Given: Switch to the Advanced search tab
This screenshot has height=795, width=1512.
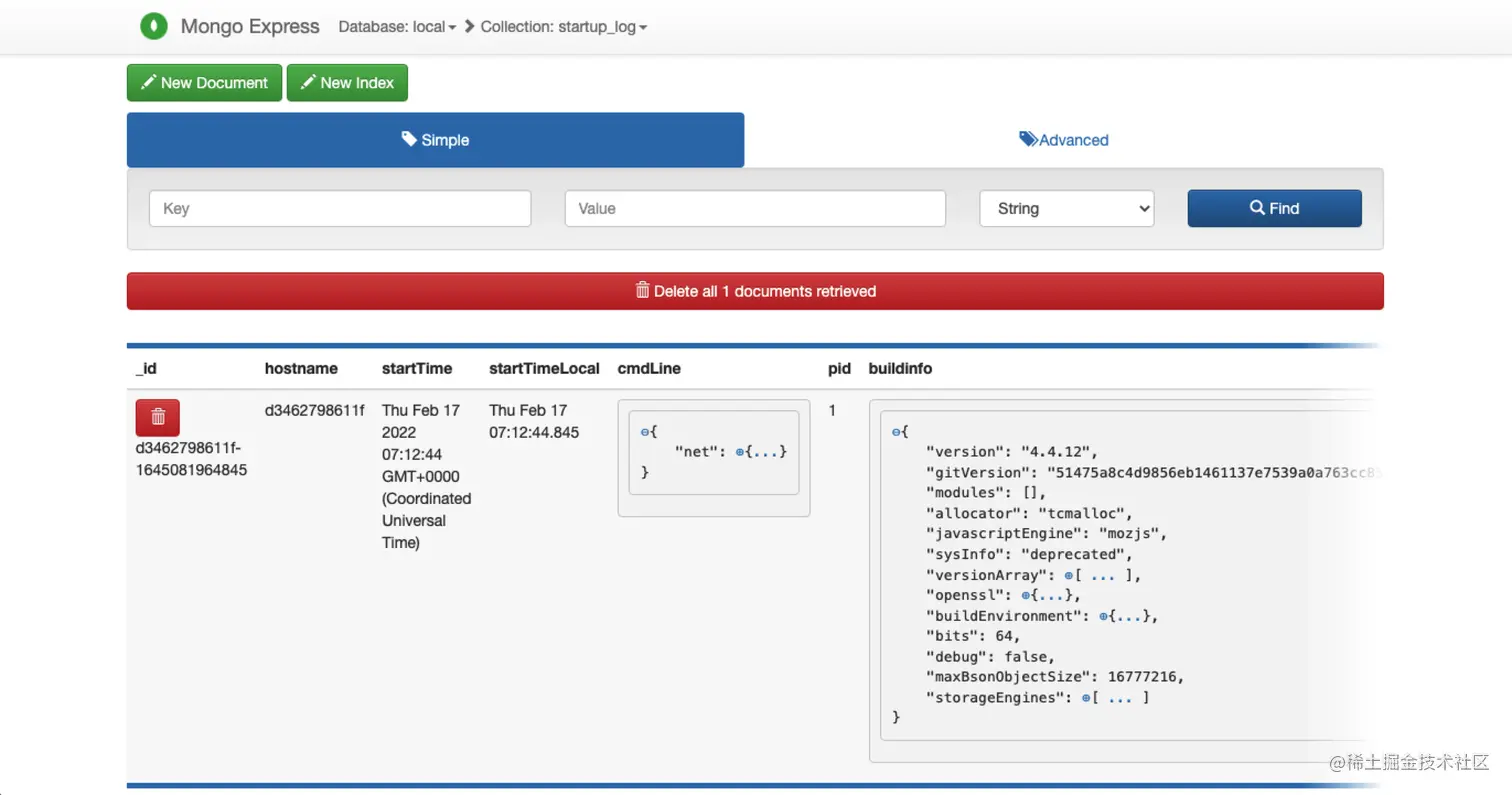Looking at the screenshot, I should pos(1064,140).
